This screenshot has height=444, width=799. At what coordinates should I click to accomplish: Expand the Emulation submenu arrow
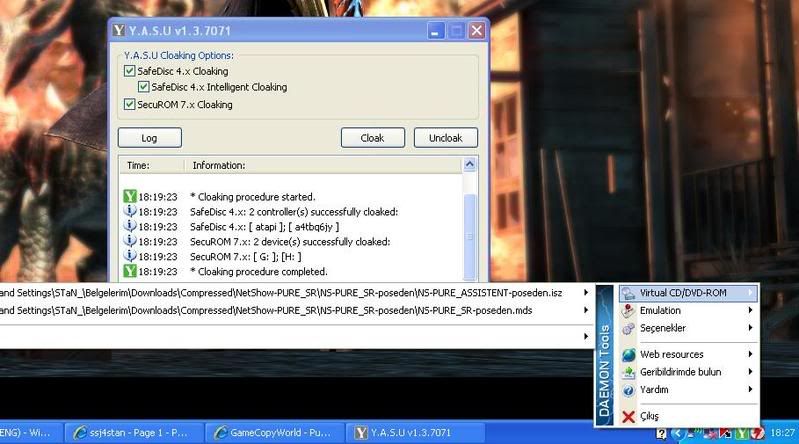click(x=750, y=310)
